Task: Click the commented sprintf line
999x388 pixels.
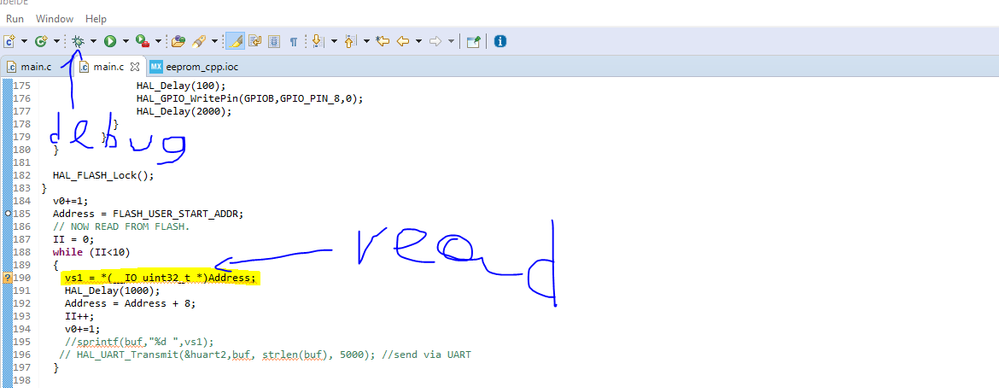Action: [x=140, y=341]
